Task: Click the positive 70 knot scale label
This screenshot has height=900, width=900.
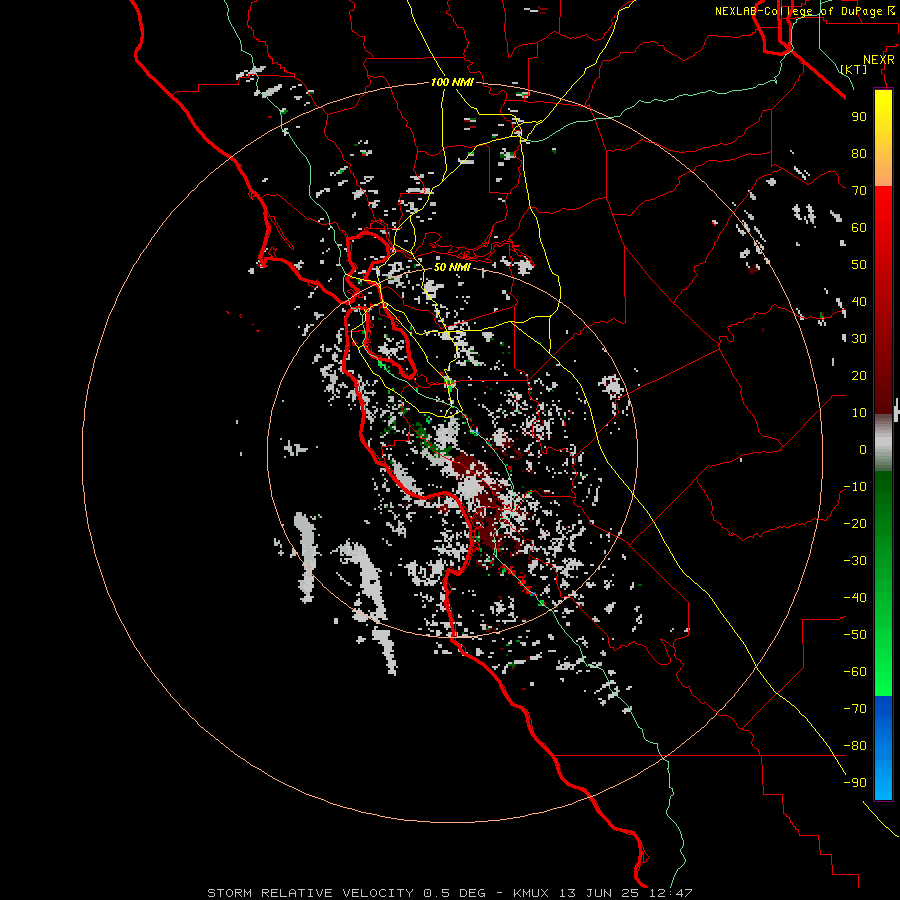Action: (x=859, y=191)
